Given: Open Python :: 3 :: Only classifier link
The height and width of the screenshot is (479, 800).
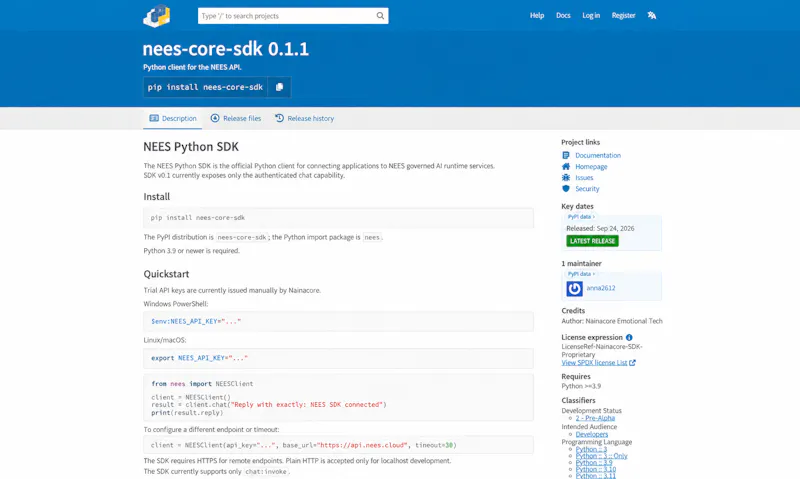Looking at the screenshot, I should click(602, 456).
